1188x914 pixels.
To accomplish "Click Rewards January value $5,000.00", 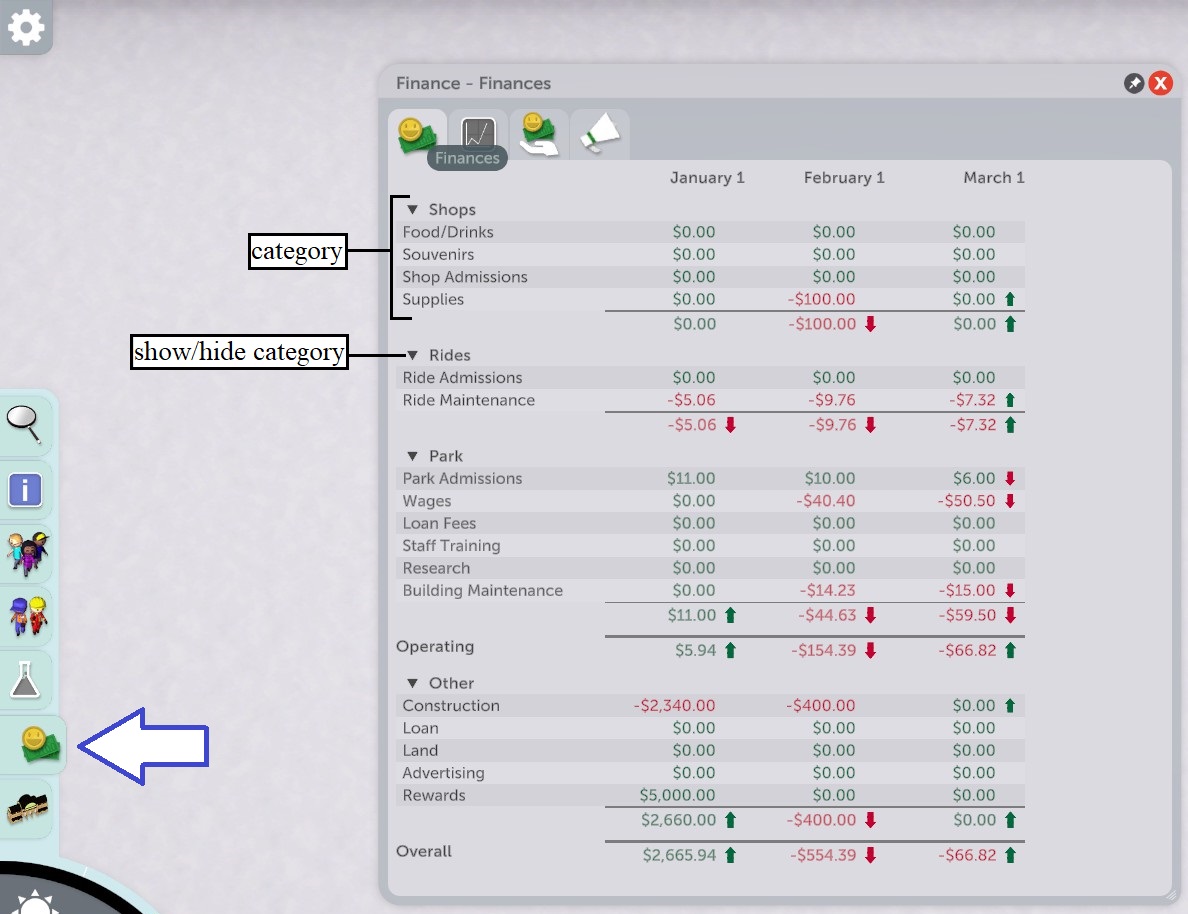I will (x=677, y=795).
